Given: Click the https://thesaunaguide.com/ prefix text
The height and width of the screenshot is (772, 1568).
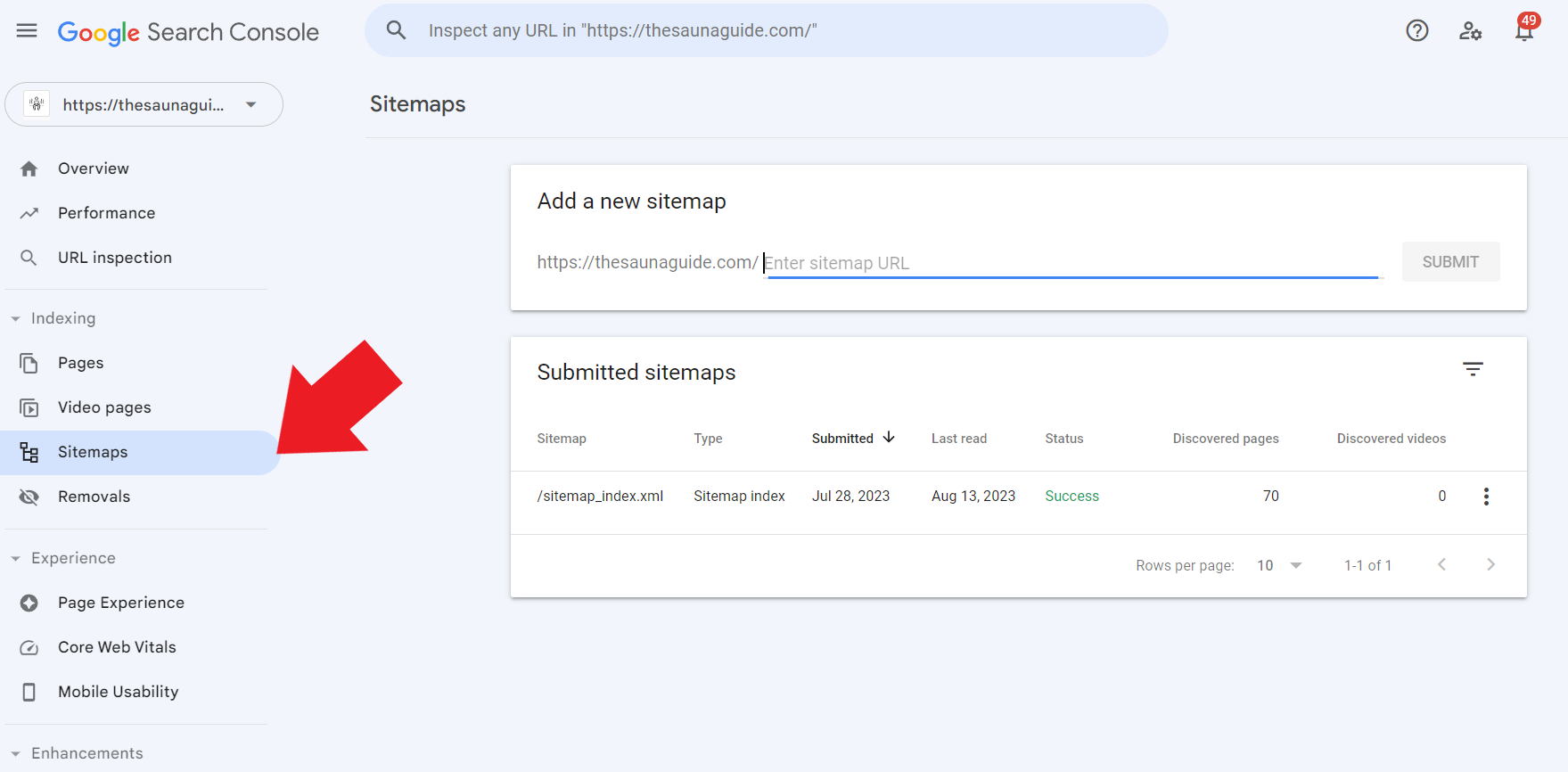Looking at the screenshot, I should [647, 262].
